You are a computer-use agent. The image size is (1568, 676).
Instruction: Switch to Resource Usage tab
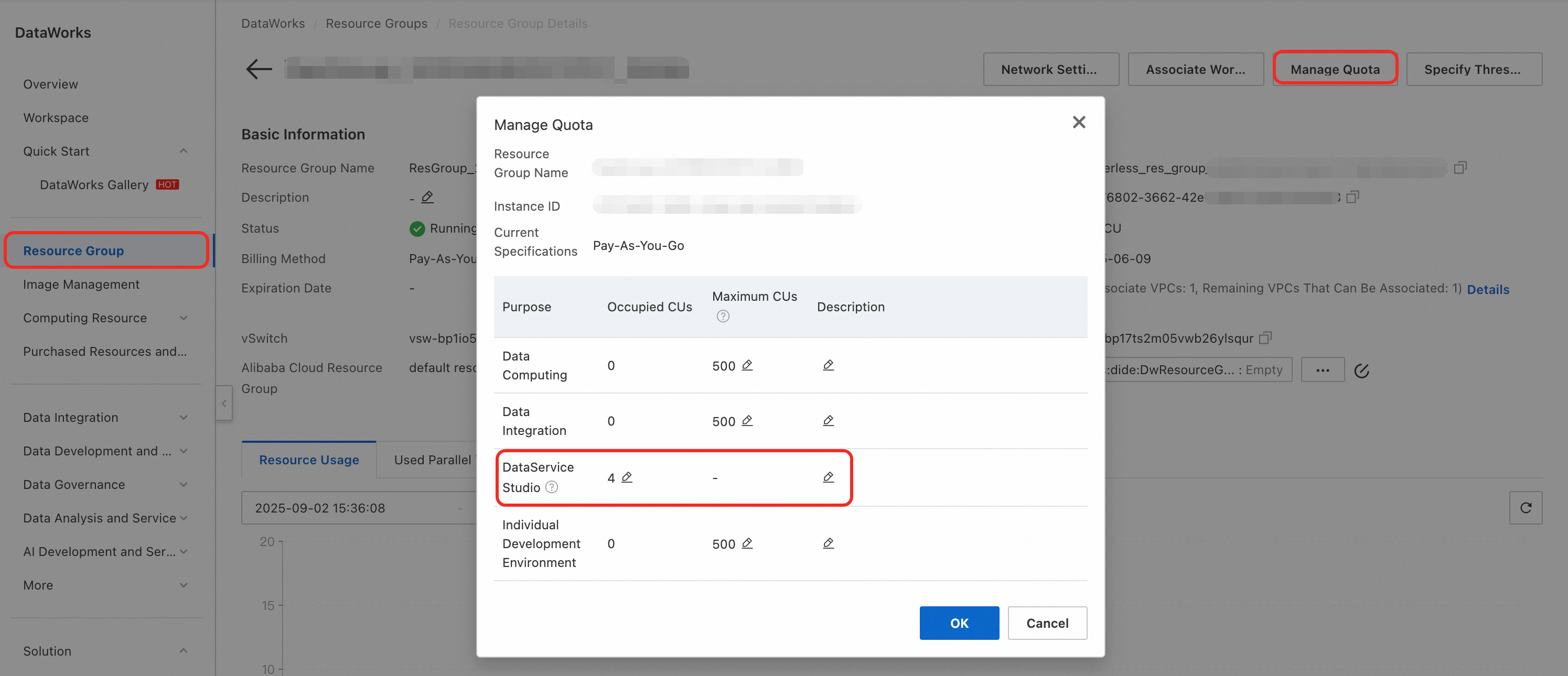308,460
